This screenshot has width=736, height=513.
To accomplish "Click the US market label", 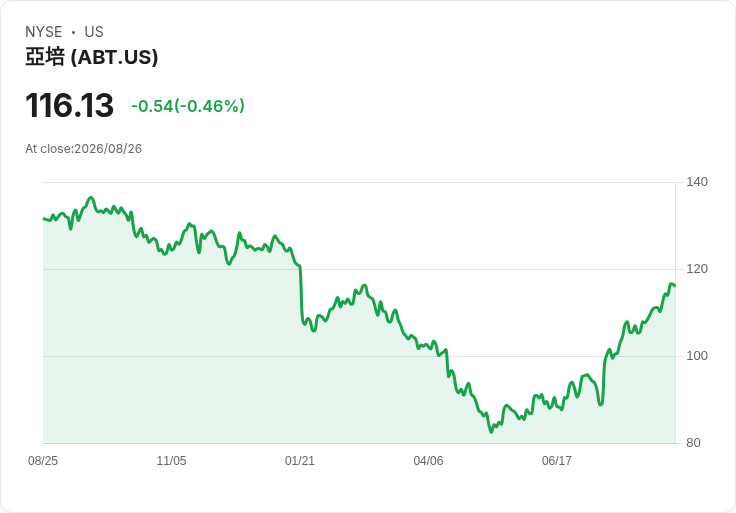I will [94, 32].
